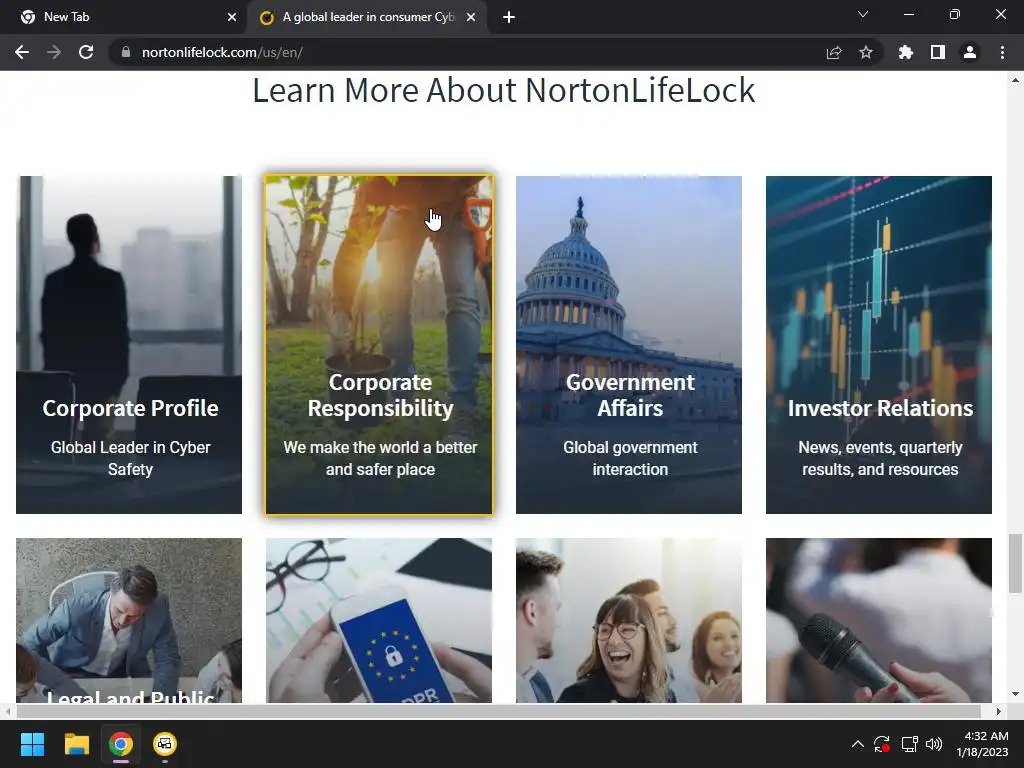Click 'News, events, quarterly results' text
This screenshot has width=1024, height=768.
880,458
